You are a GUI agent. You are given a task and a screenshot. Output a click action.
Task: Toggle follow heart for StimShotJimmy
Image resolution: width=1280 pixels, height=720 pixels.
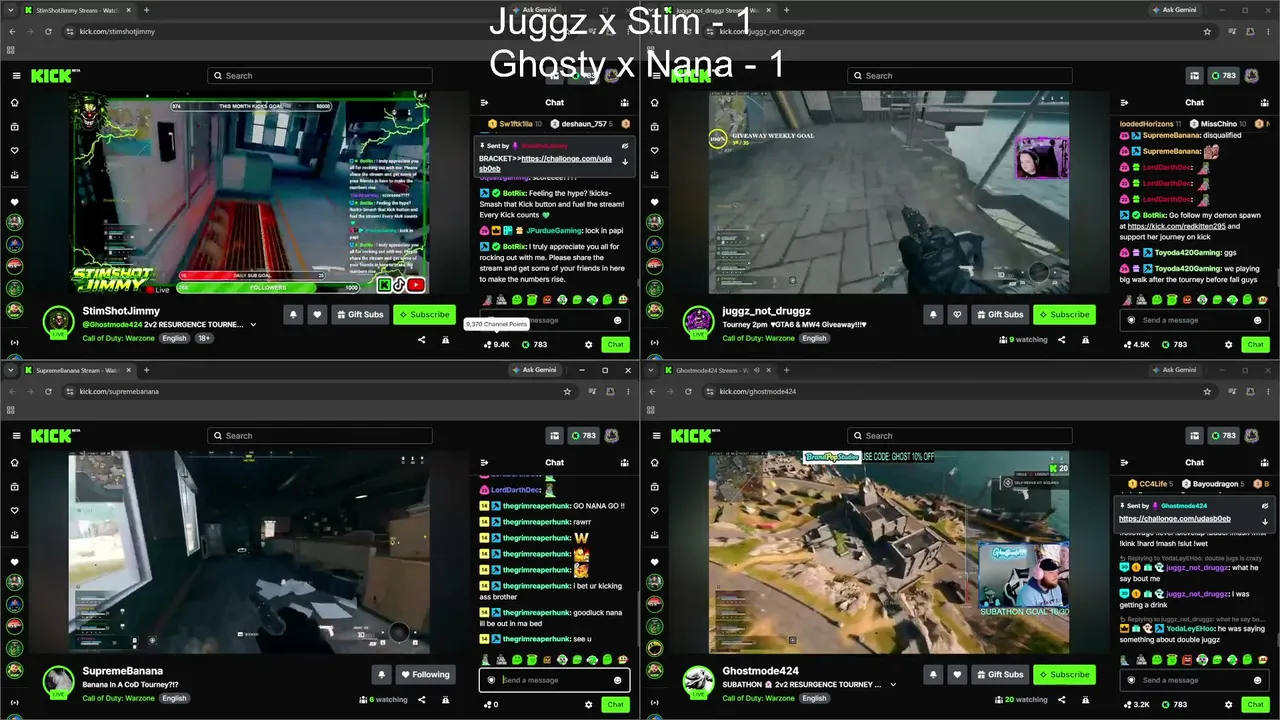(x=317, y=314)
